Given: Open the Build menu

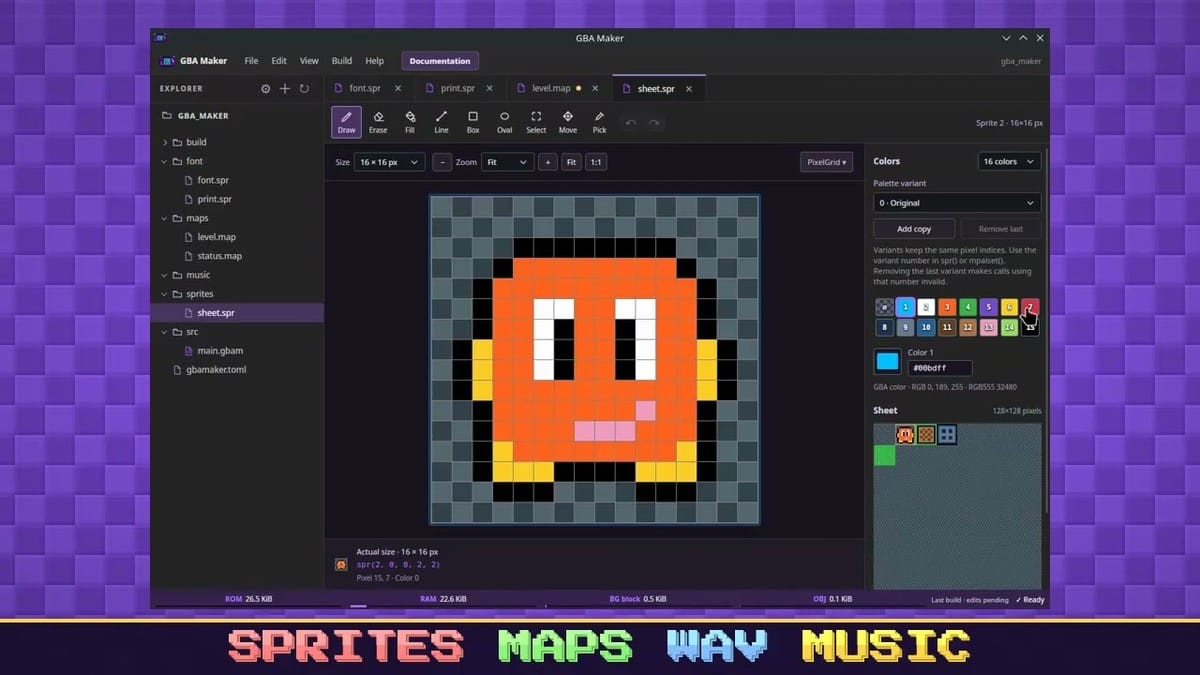Looking at the screenshot, I should click(x=342, y=61).
